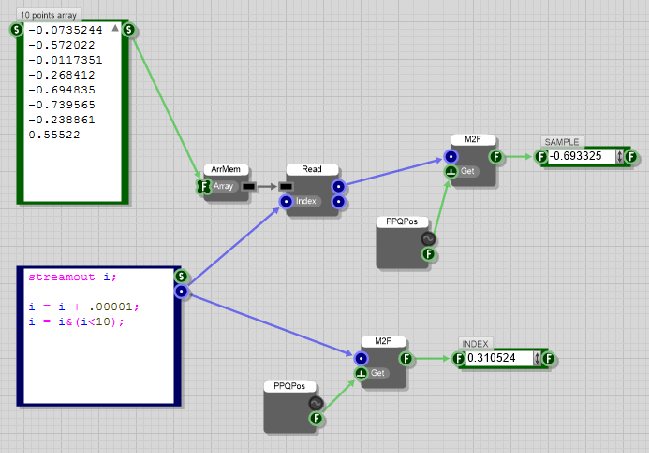649x453 pixels.
Task: Click the SAMPLE value spinner arrows
Action: tap(620, 156)
